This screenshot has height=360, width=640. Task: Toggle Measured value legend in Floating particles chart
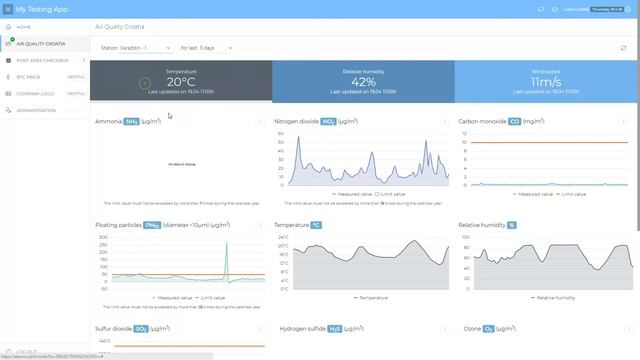(171, 298)
